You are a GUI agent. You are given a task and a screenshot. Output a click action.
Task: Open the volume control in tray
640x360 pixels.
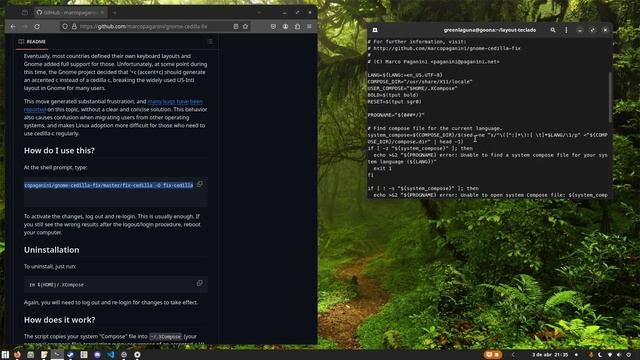click(619, 355)
